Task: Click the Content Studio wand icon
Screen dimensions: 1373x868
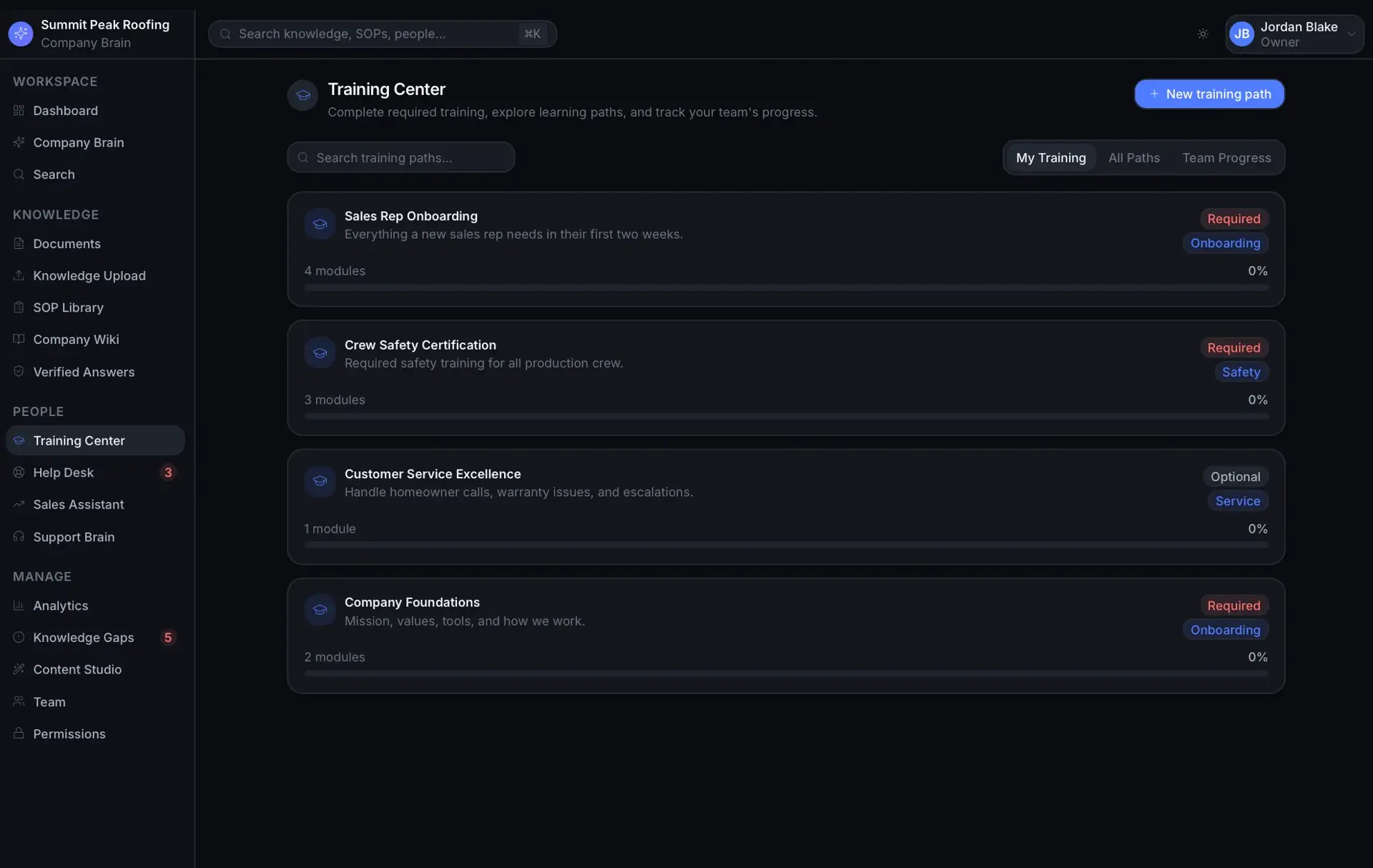Action: tap(19, 669)
